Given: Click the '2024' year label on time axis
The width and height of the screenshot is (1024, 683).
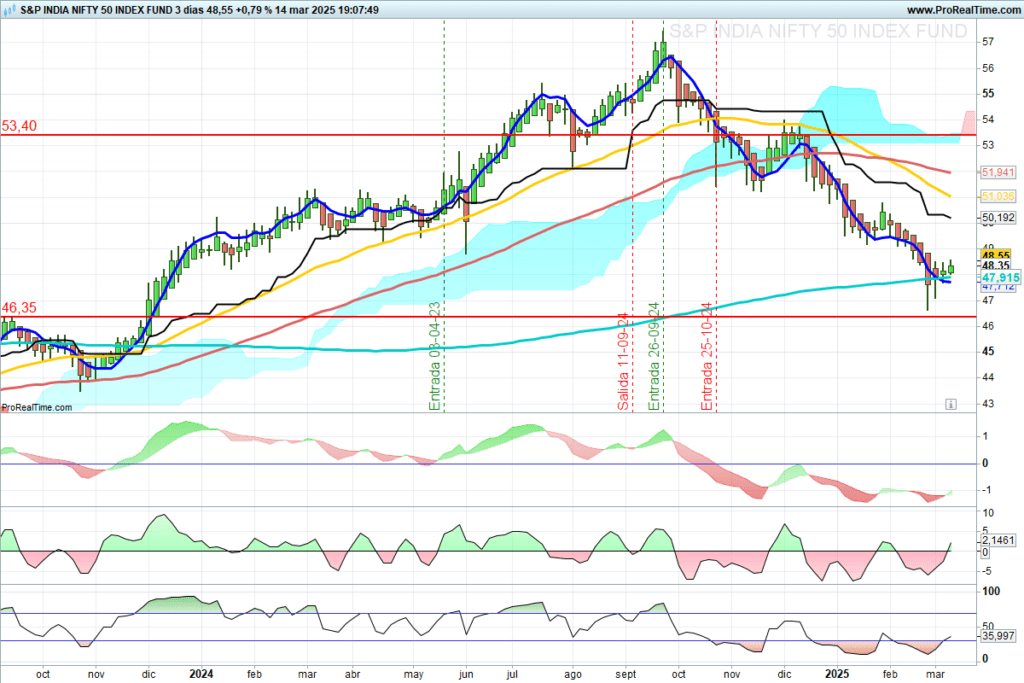Looking at the screenshot, I should click(x=200, y=674).
